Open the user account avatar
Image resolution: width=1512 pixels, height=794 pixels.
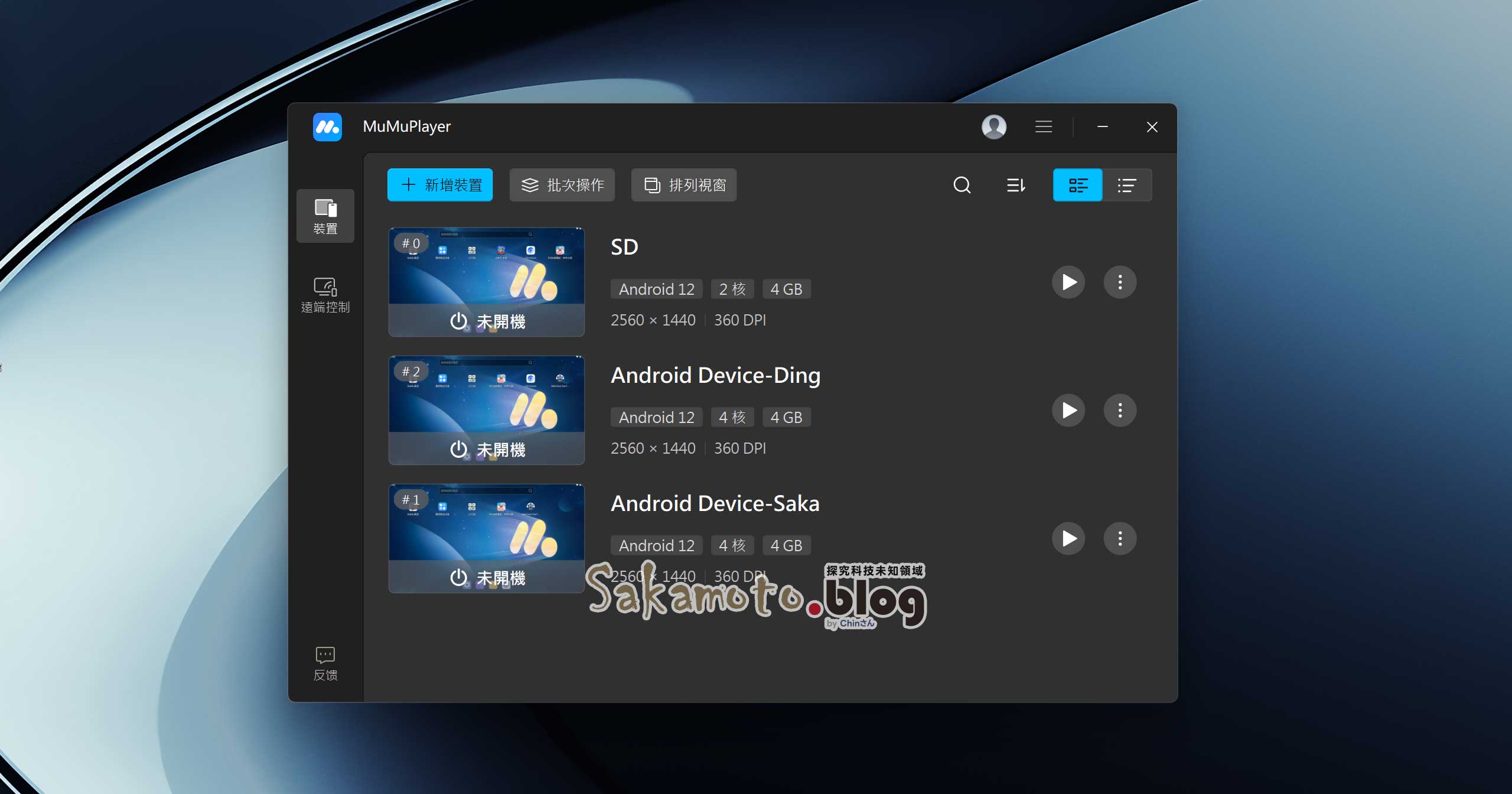coord(994,127)
